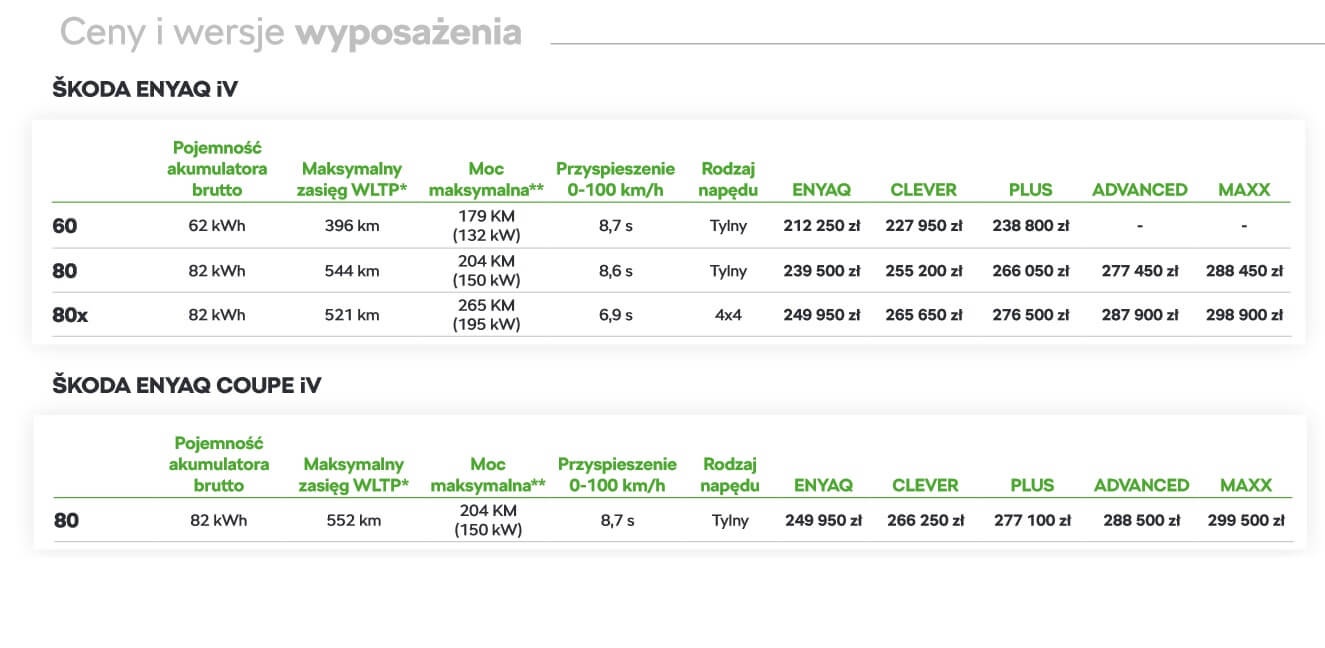Click the '552 km' Coupe range value

pos(354,520)
